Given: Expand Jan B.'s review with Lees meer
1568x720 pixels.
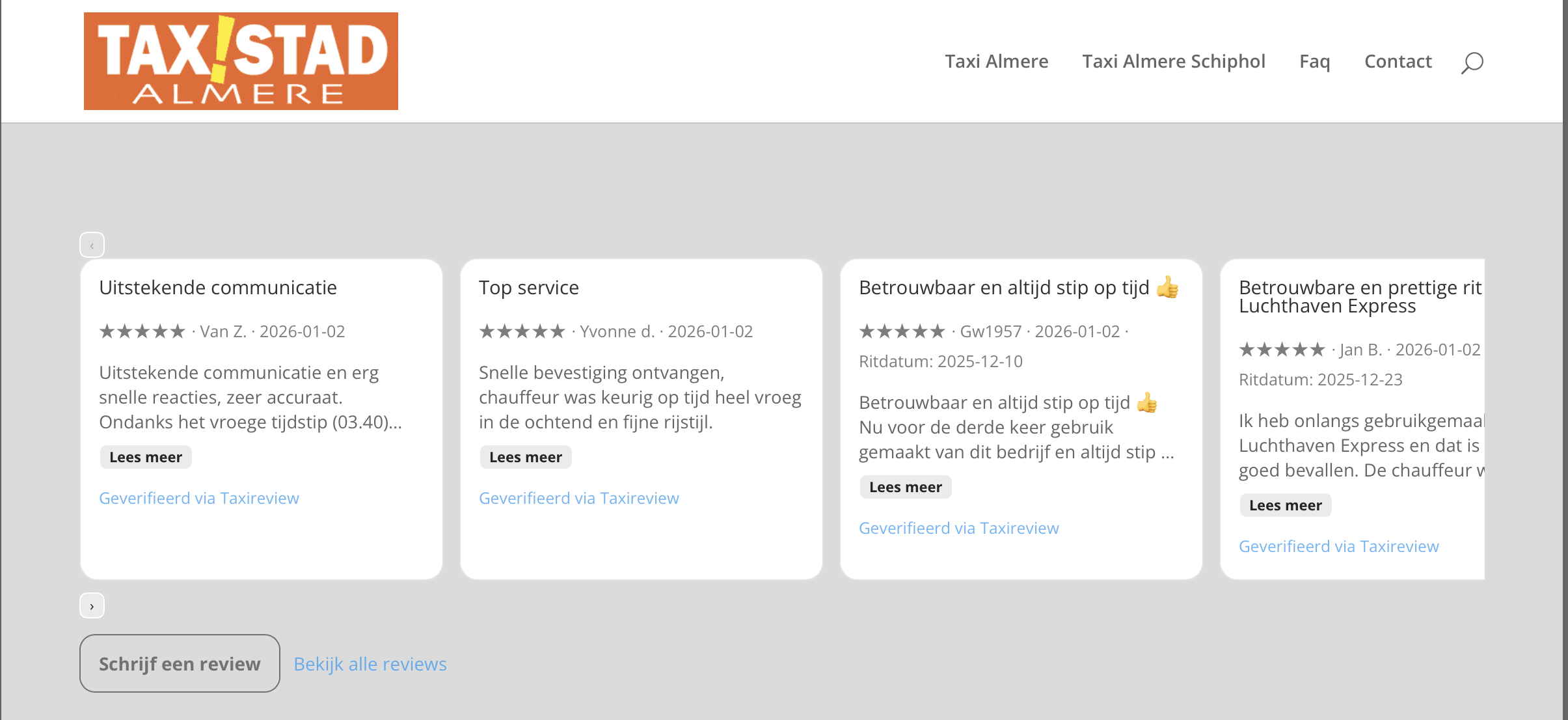Looking at the screenshot, I should pyautogui.click(x=1285, y=505).
